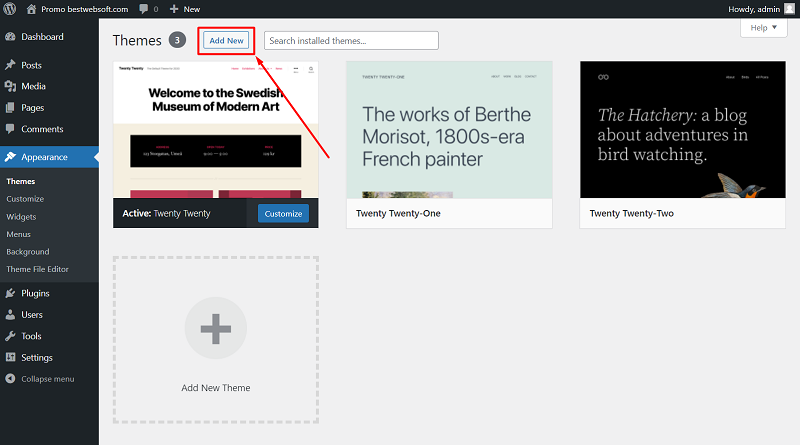800x445 pixels.
Task: Click the WordPress logo icon
Action: [x=10, y=9]
